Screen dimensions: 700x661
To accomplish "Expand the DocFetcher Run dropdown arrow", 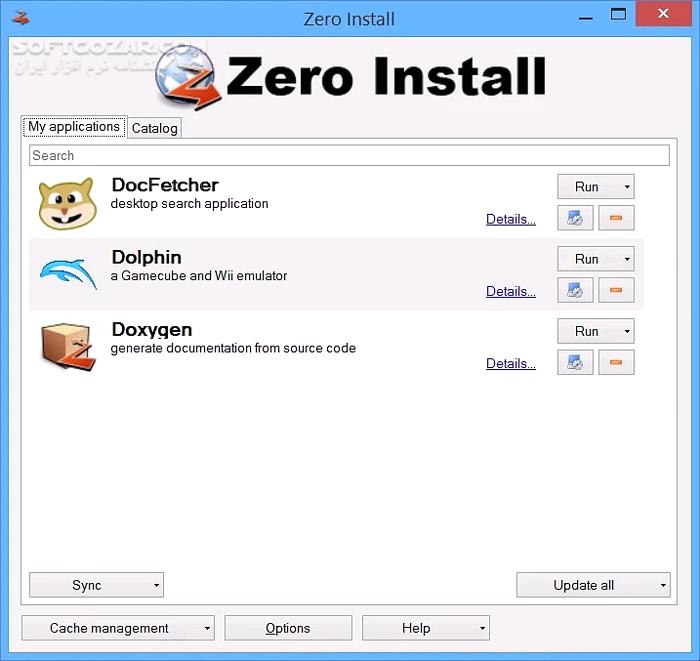I will coord(627,187).
